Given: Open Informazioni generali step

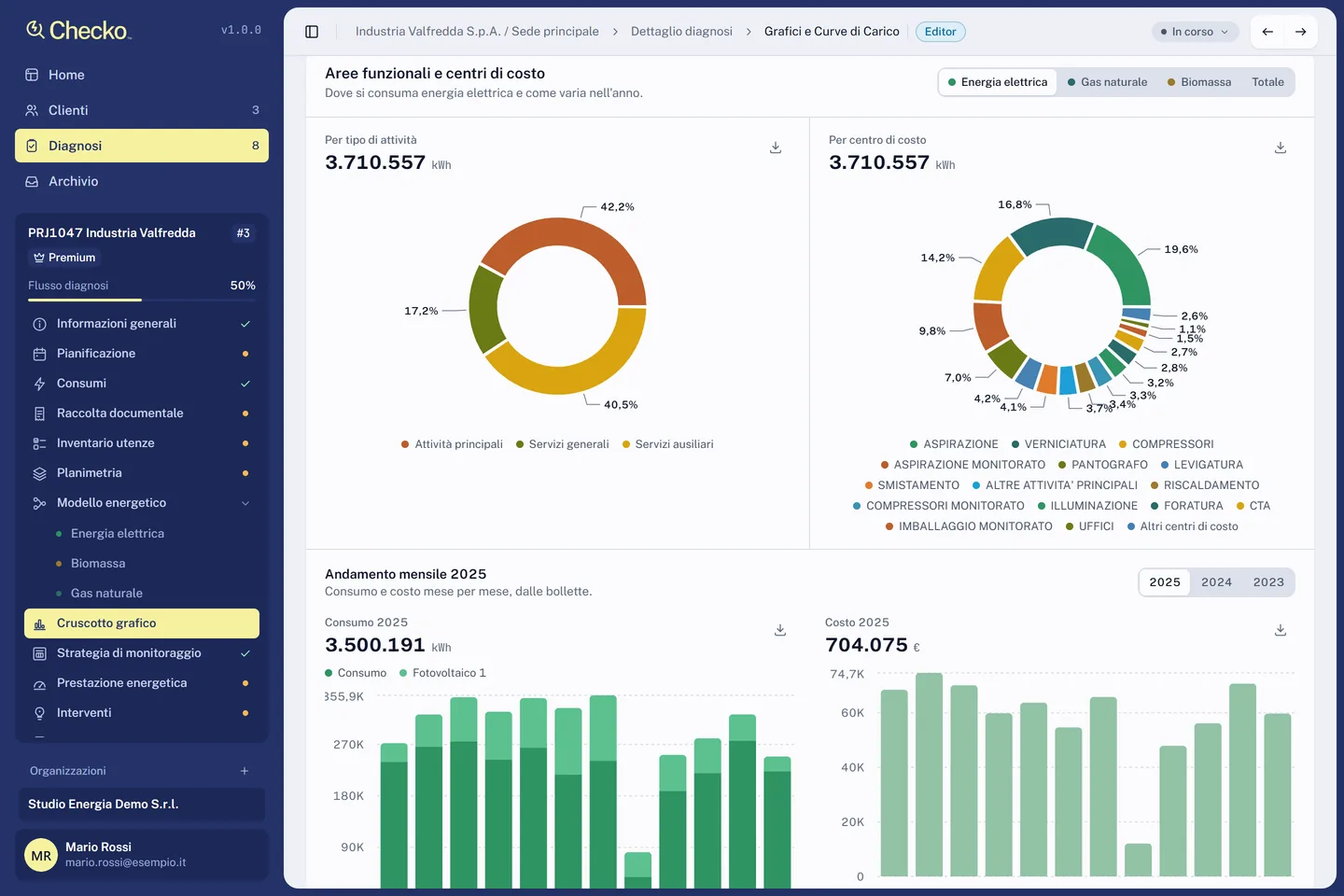Looking at the screenshot, I should (142, 324).
